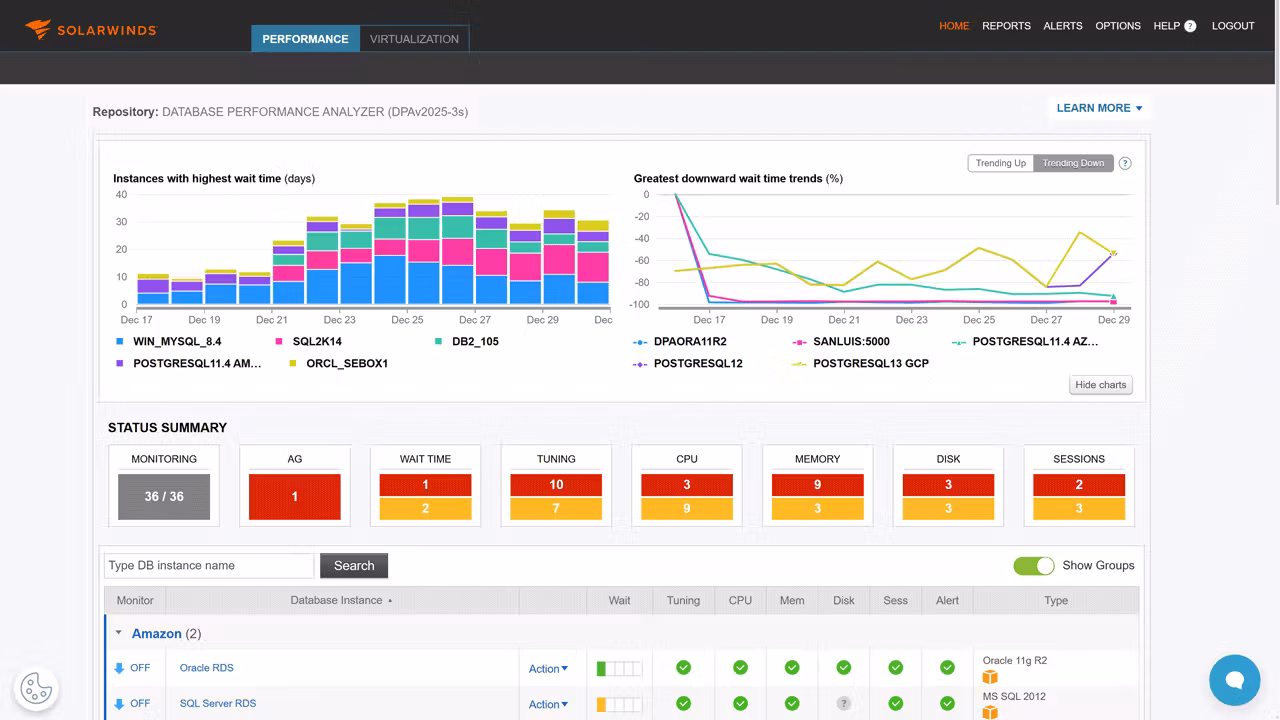Enable the Trending Up chart view

click(1000, 162)
